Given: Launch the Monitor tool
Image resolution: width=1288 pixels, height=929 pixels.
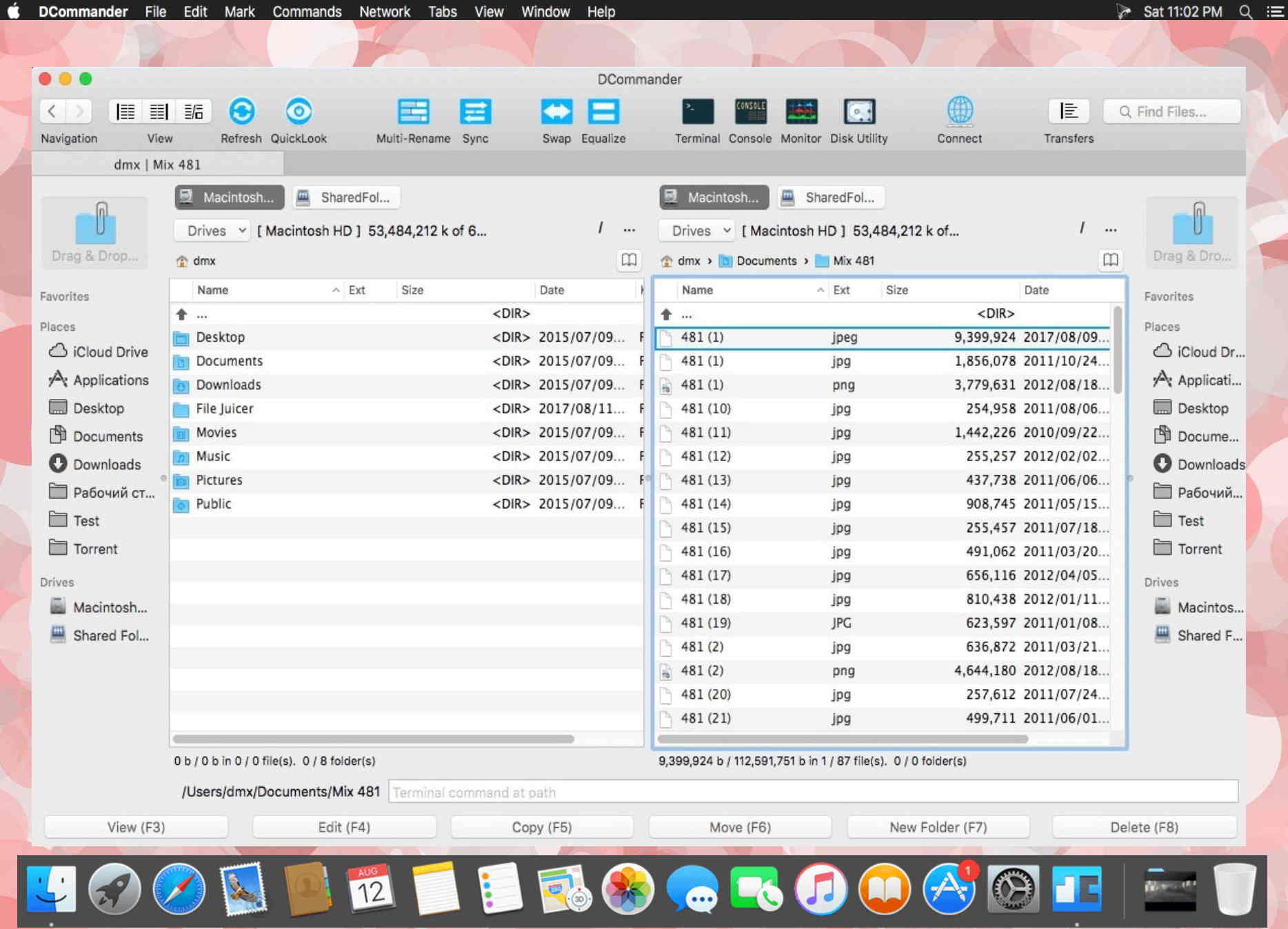Looking at the screenshot, I should [x=801, y=112].
